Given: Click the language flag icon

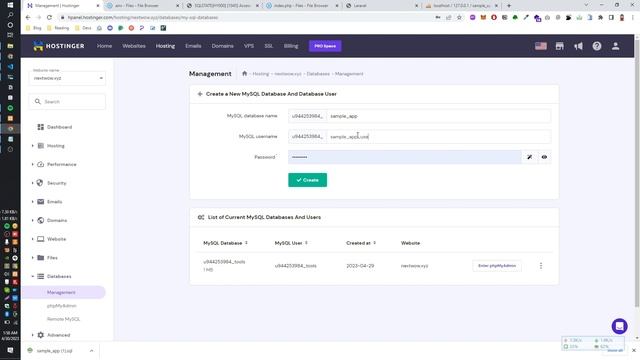Looking at the screenshot, I should pyautogui.click(x=541, y=46).
